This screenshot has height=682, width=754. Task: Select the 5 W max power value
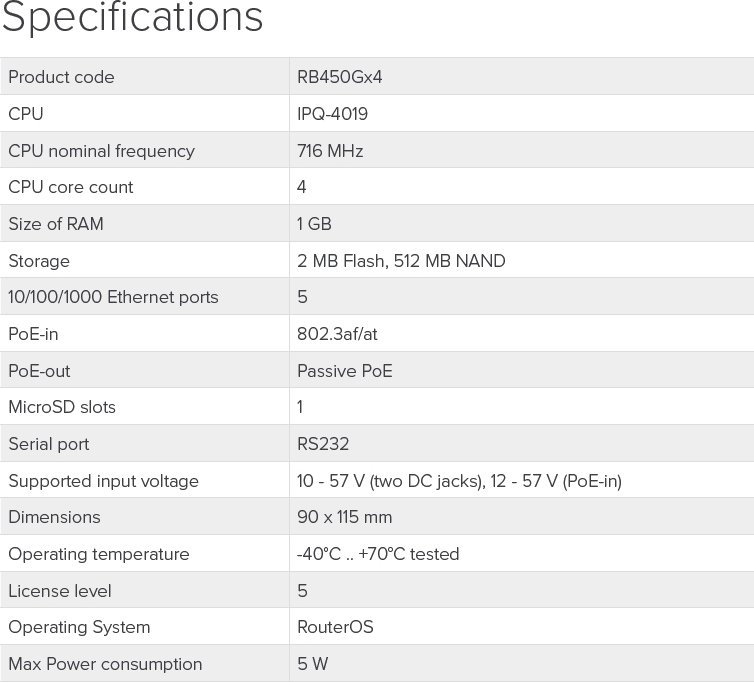[x=313, y=664]
